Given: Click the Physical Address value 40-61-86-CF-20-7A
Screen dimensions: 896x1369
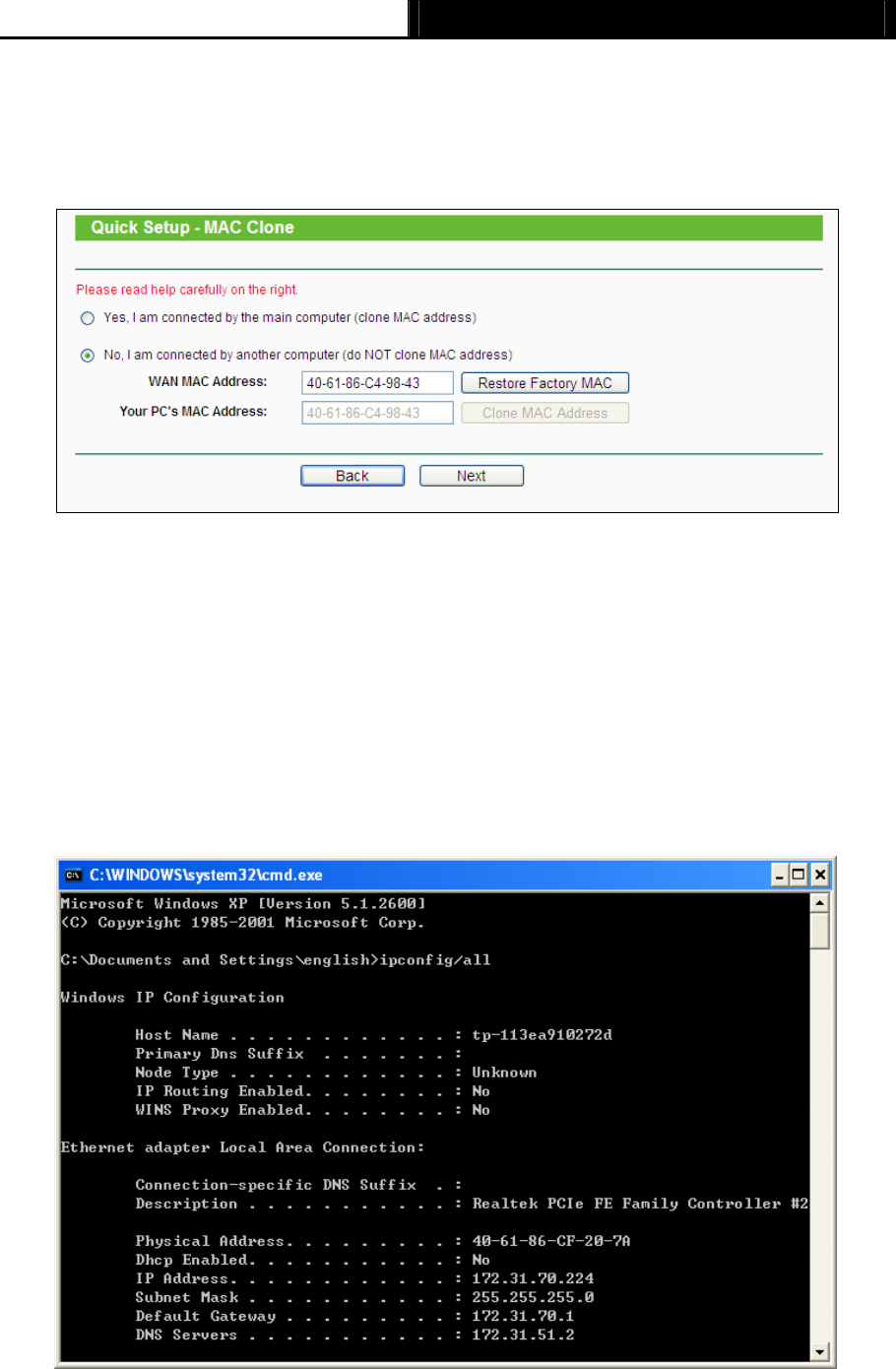Looking at the screenshot, I should tap(551, 1241).
